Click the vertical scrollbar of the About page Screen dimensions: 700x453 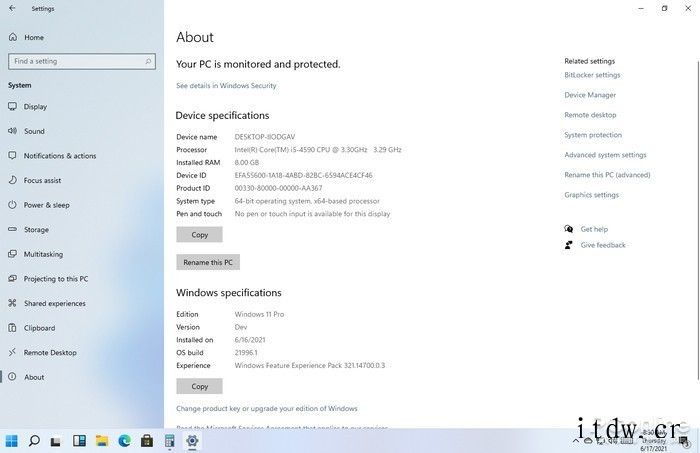pyautogui.click(x=697, y=221)
